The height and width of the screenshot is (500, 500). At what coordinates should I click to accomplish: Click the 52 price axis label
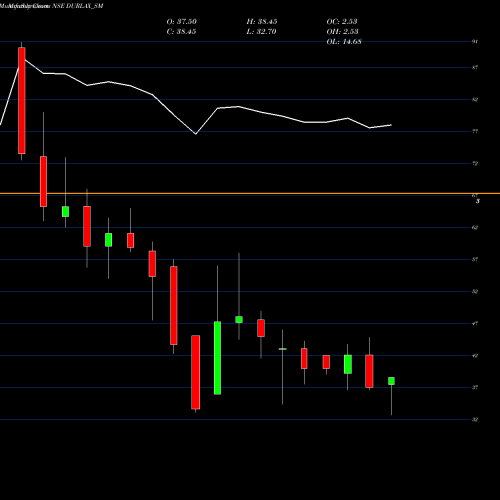pyautogui.click(x=475, y=291)
